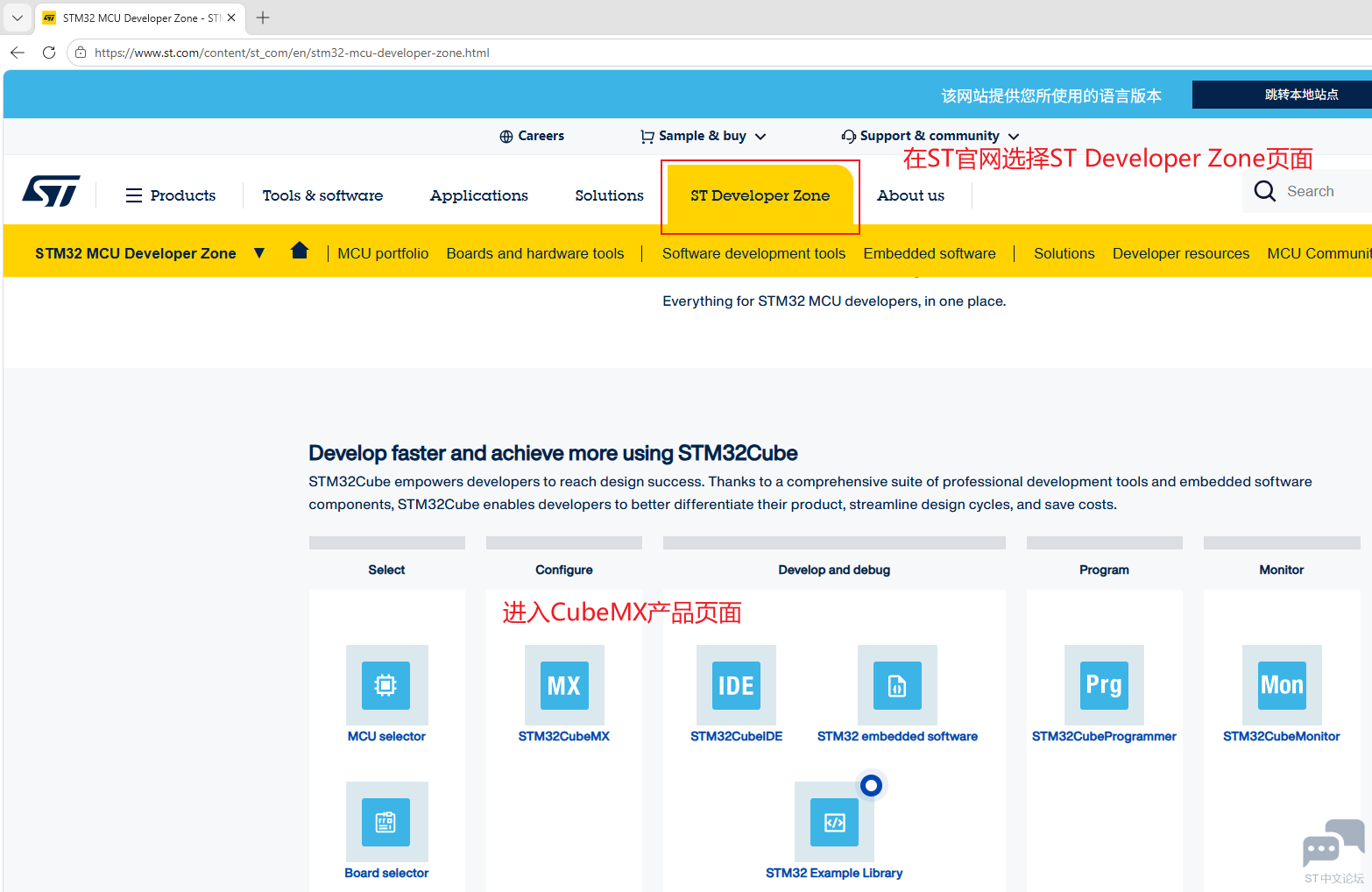Click the Careers globe icon

pos(506,137)
